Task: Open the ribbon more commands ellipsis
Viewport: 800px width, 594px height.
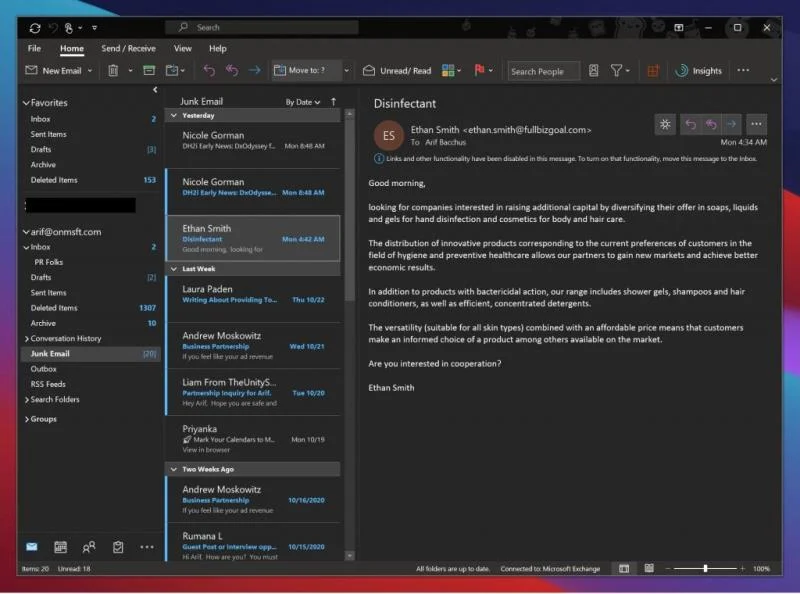Action: (743, 70)
